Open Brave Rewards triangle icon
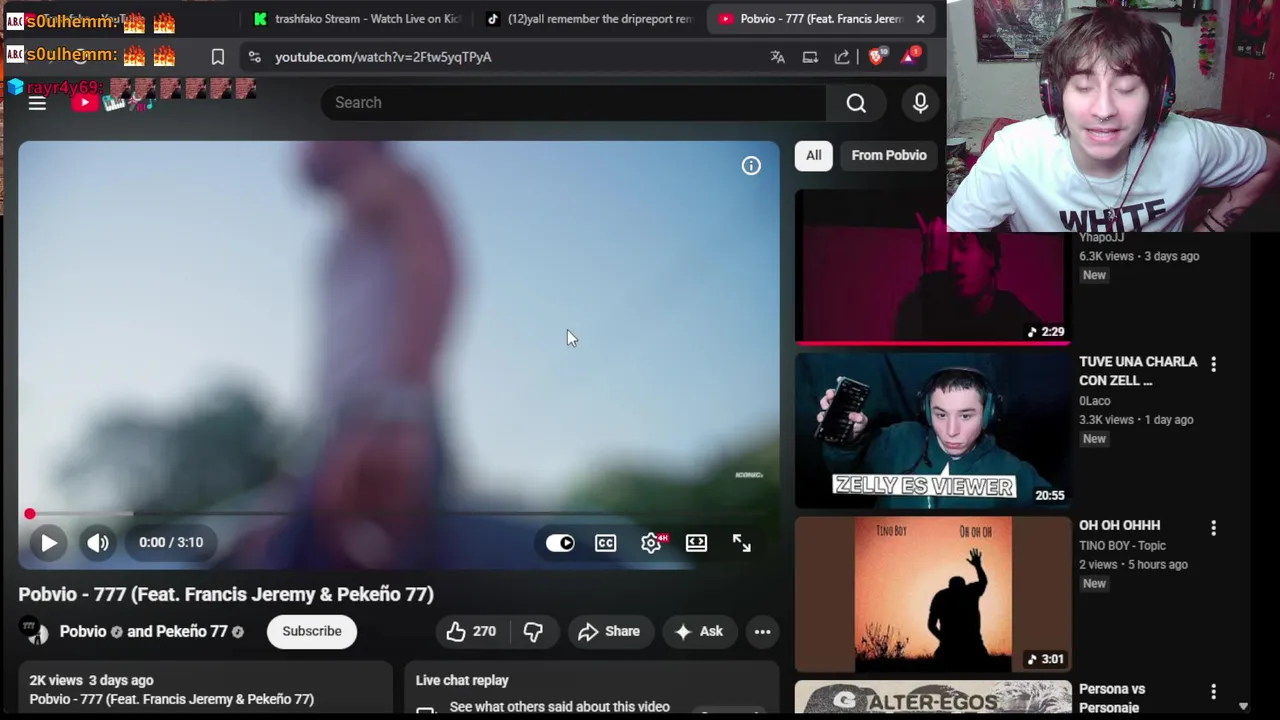1280x720 pixels. pos(909,57)
